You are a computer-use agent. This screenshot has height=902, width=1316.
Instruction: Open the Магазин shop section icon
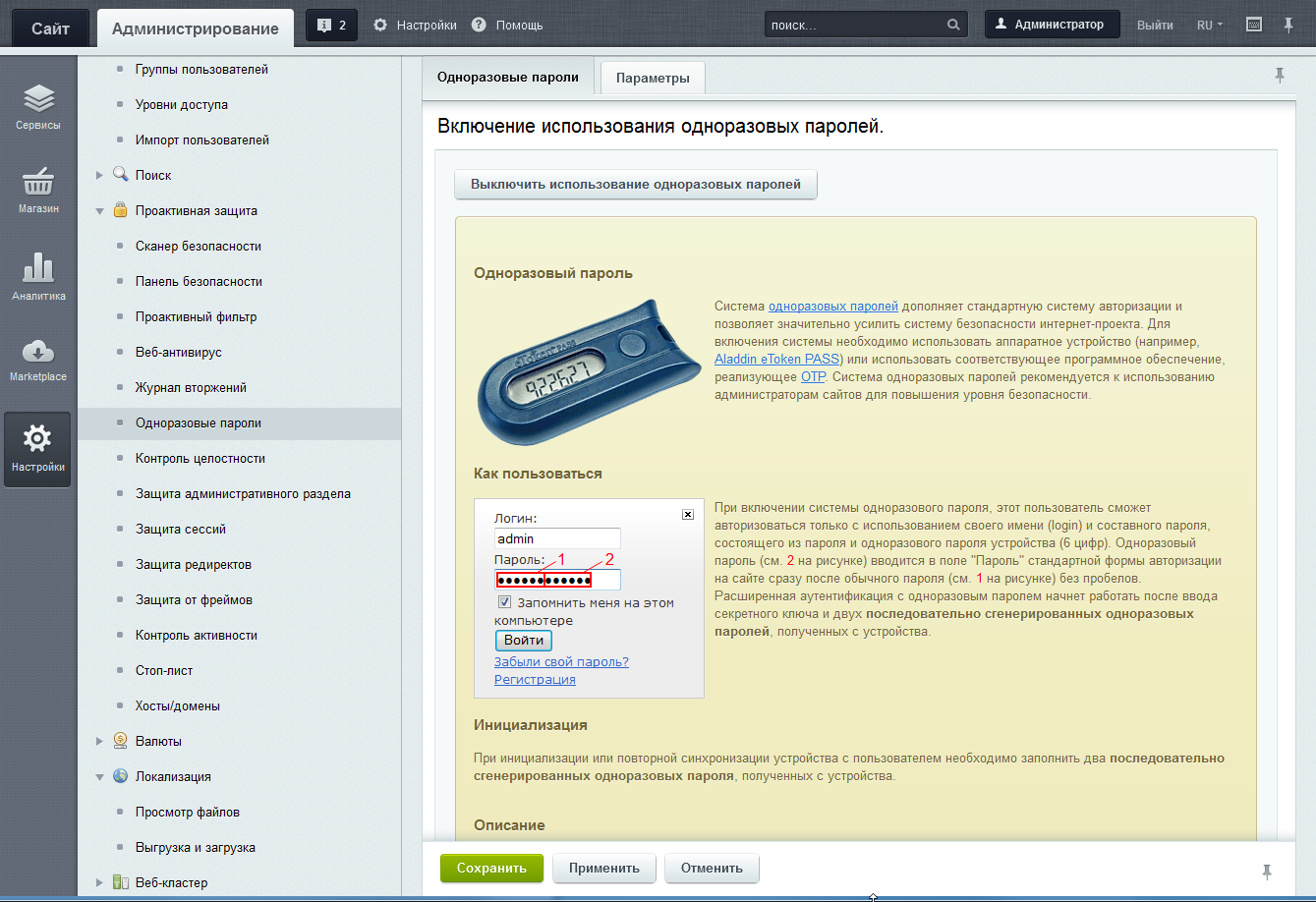38,190
